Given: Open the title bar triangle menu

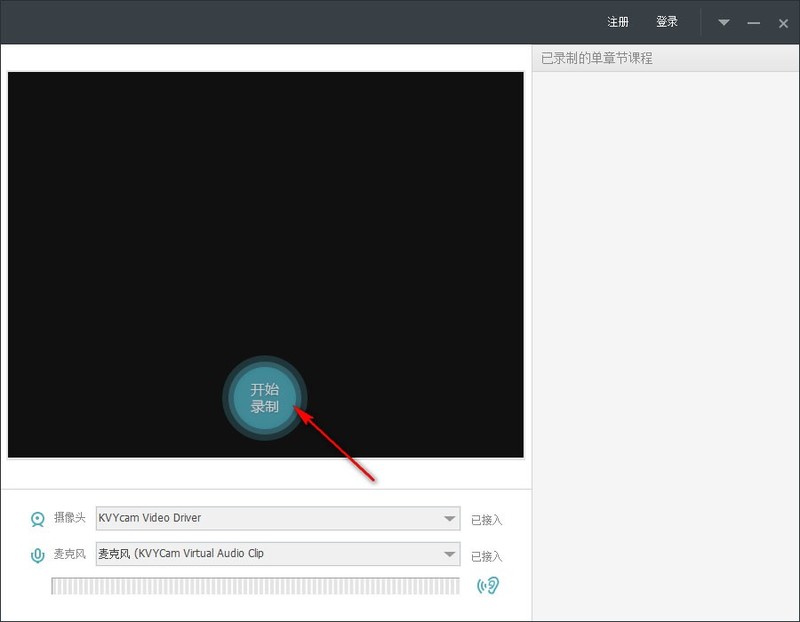Looking at the screenshot, I should tap(723, 22).
